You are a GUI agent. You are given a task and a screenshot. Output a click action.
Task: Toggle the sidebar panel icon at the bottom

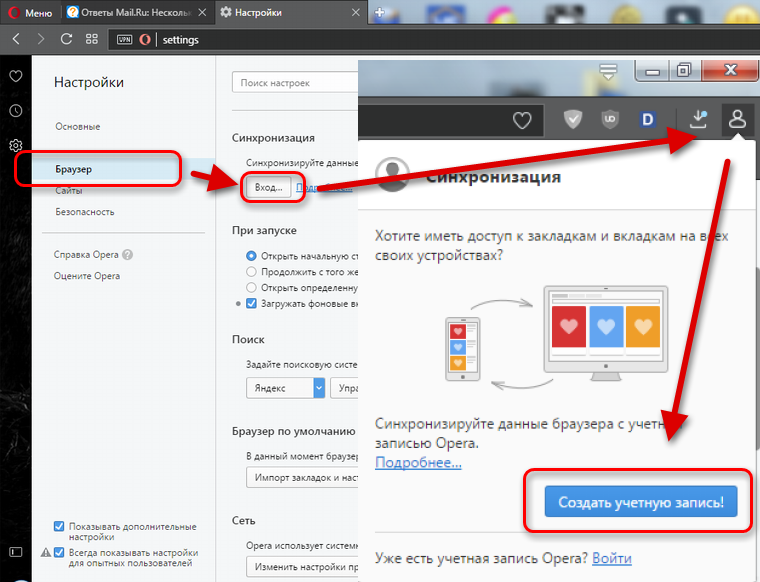[x=16, y=552]
